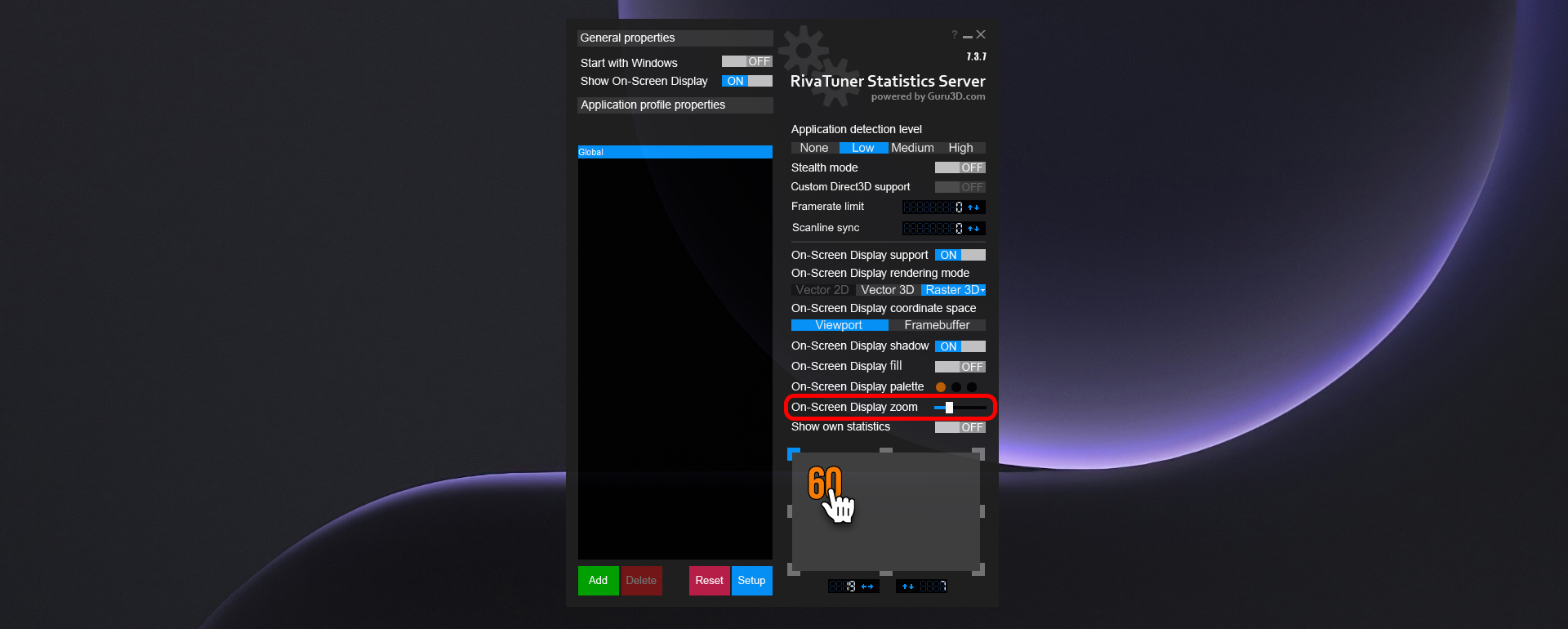Screen dimensions: 1568x629
Task: Click the orange palette color swatch
Action: 941,387
